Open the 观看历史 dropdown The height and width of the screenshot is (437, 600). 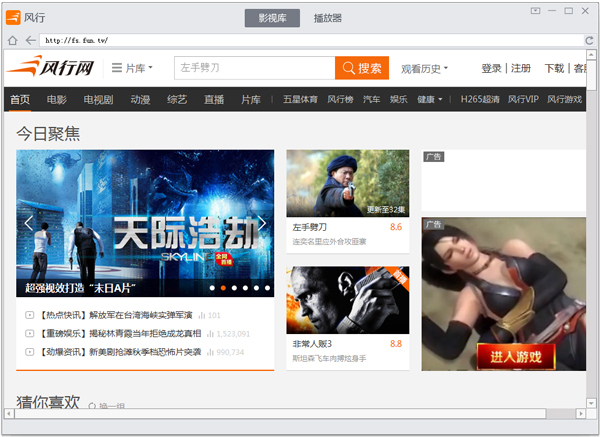[424, 68]
